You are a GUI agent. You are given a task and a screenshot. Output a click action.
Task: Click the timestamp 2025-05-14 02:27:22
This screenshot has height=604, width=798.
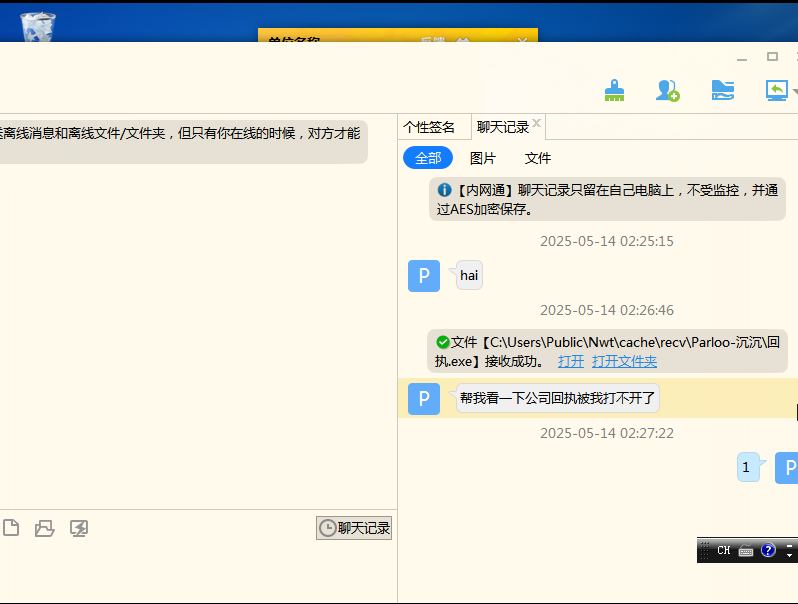click(607, 433)
